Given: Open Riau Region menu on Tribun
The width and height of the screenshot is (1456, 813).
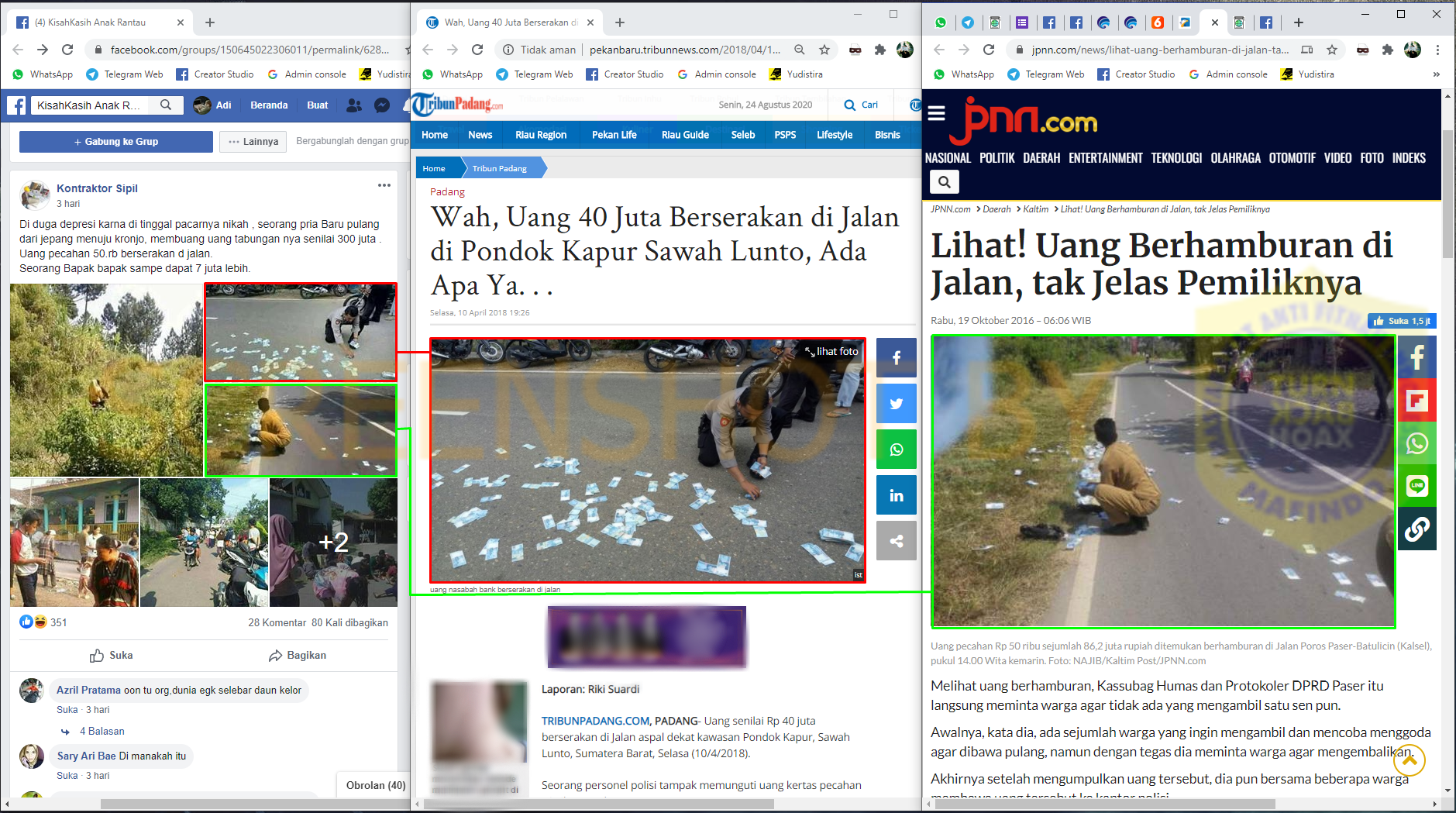Looking at the screenshot, I should click(x=541, y=135).
